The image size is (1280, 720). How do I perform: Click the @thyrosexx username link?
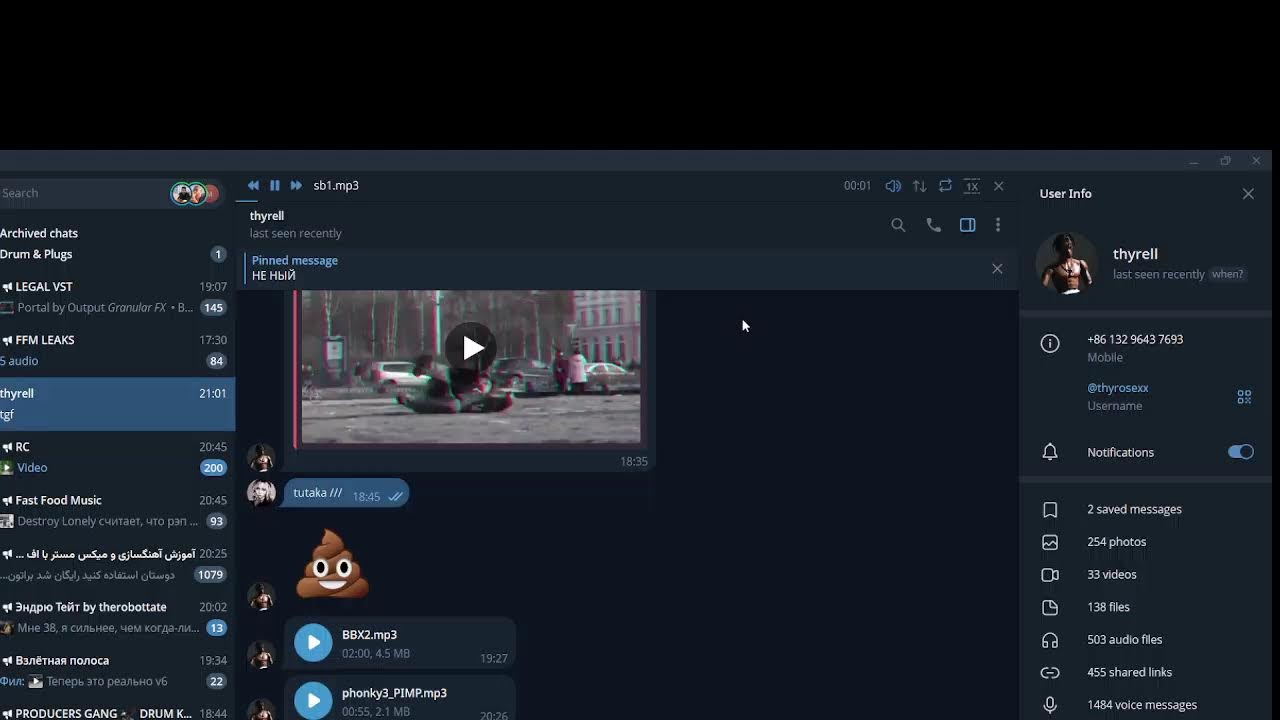tap(1118, 388)
